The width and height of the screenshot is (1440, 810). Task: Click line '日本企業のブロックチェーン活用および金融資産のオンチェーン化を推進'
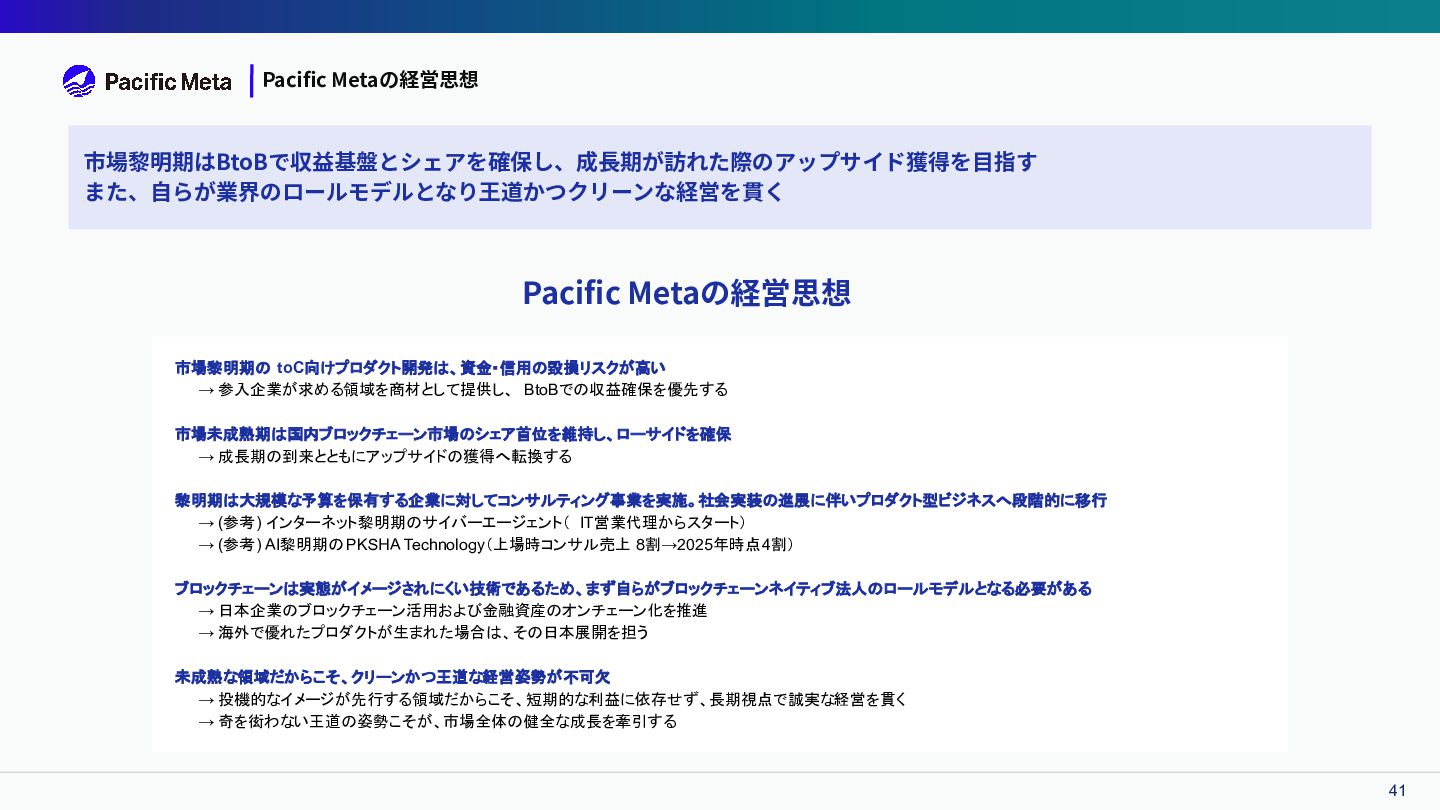tap(453, 611)
